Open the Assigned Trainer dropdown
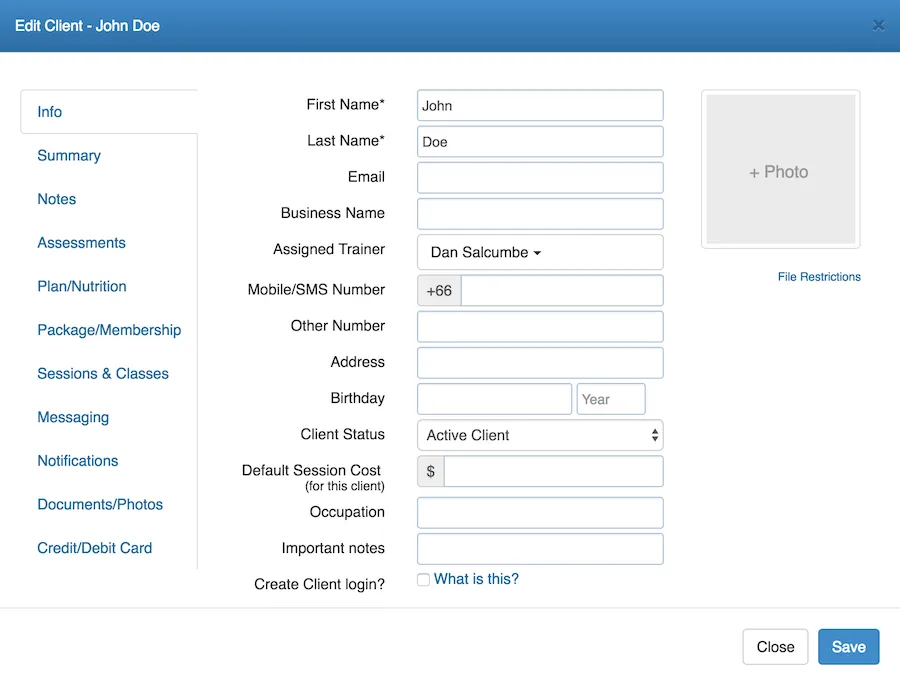 (x=486, y=253)
